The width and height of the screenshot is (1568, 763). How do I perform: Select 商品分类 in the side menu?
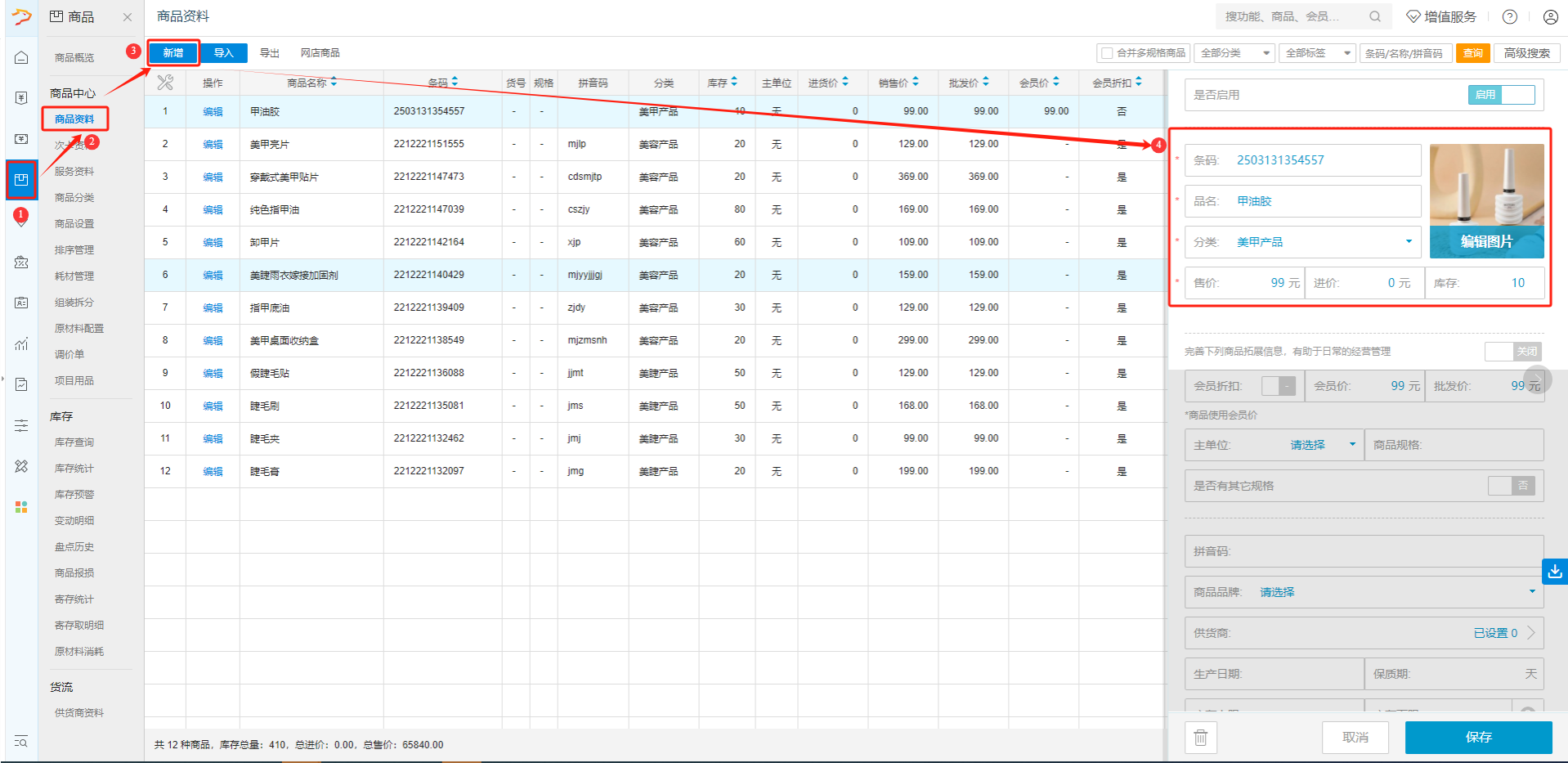coord(74,198)
